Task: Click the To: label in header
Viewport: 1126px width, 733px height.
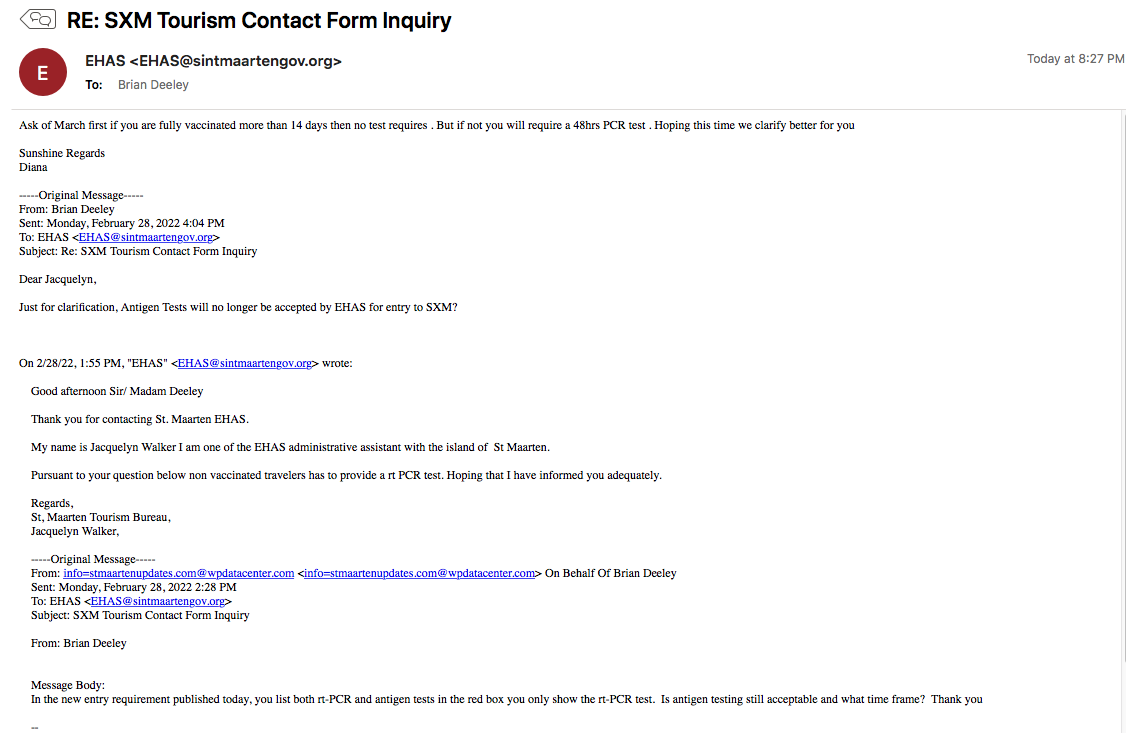Action: pos(93,85)
